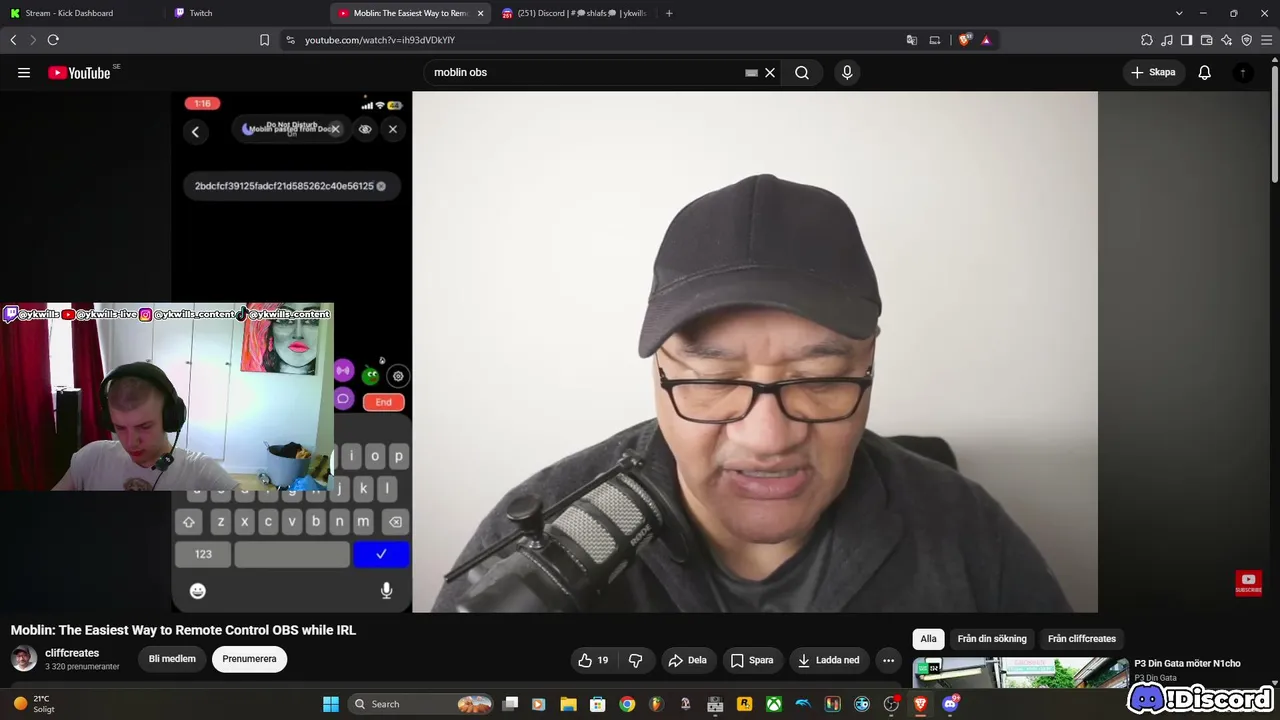Save the video with Spara
This screenshot has height=720, width=1280.
tap(752, 660)
